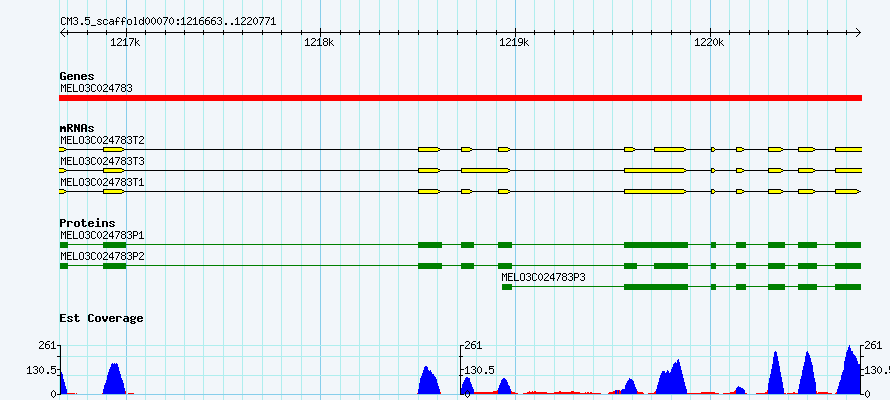Image resolution: width=890 pixels, height=400 pixels.
Task: Select the MELO3C024783P2 protein label
Action: click(x=102, y=256)
